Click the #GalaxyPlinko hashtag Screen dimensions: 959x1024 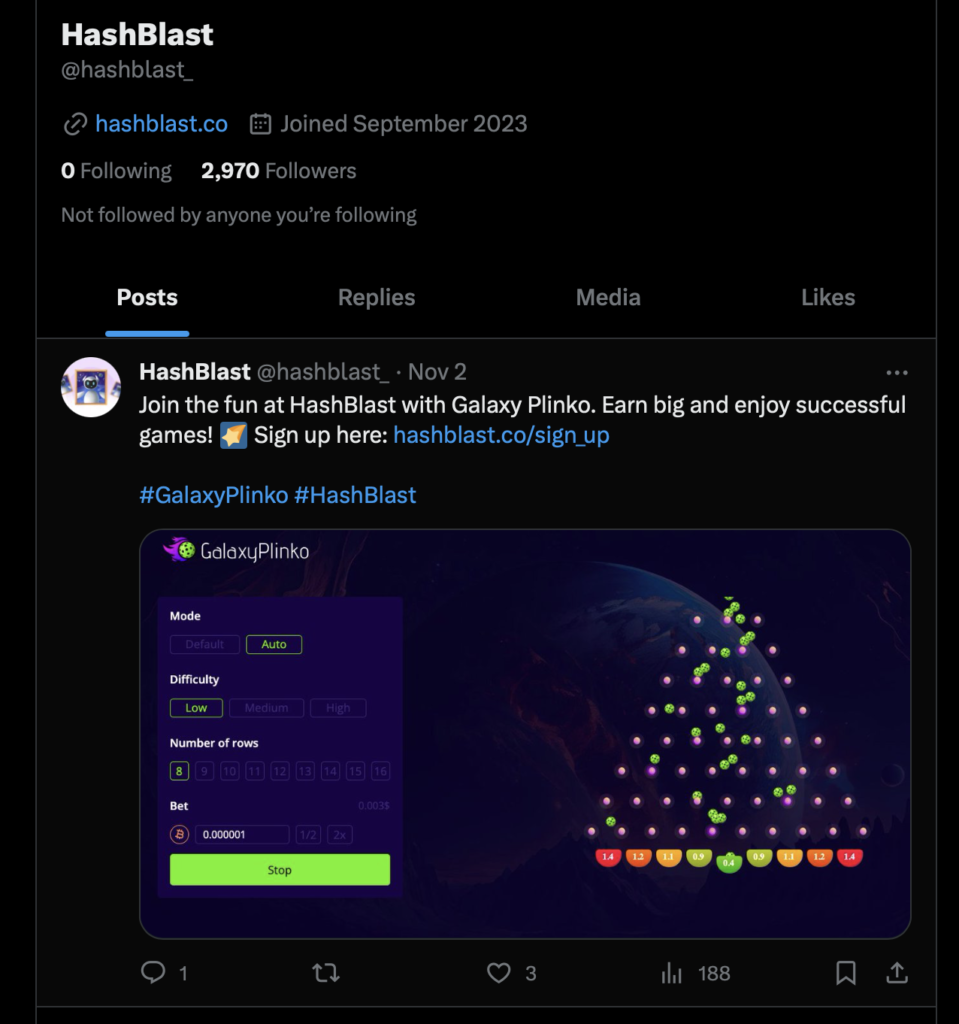pos(214,495)
